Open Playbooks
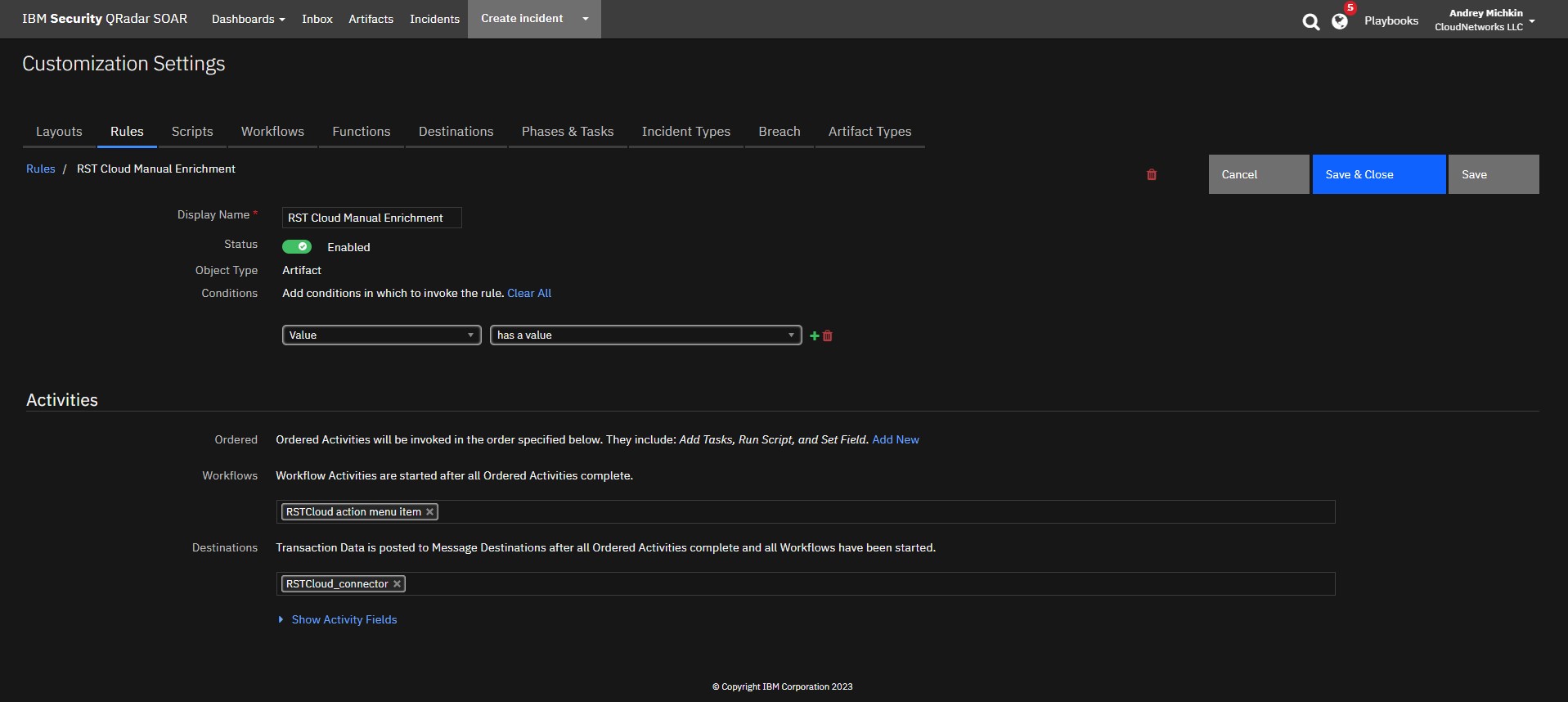Screen dimensions: 1568x702 click(1391, 20)
